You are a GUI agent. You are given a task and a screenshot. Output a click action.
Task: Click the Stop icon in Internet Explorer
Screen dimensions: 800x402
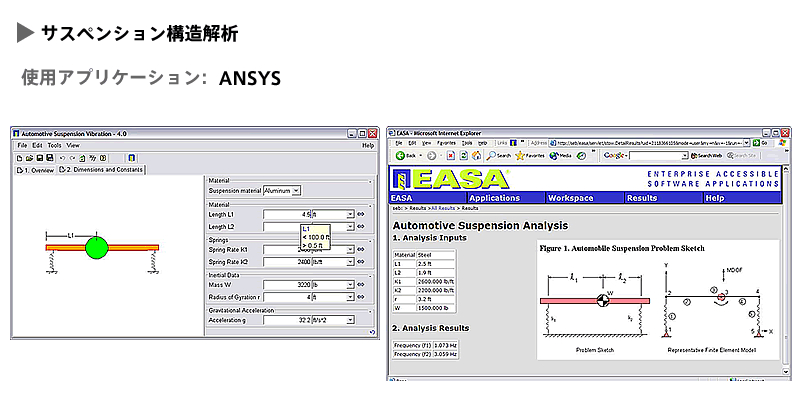point(451,156)
